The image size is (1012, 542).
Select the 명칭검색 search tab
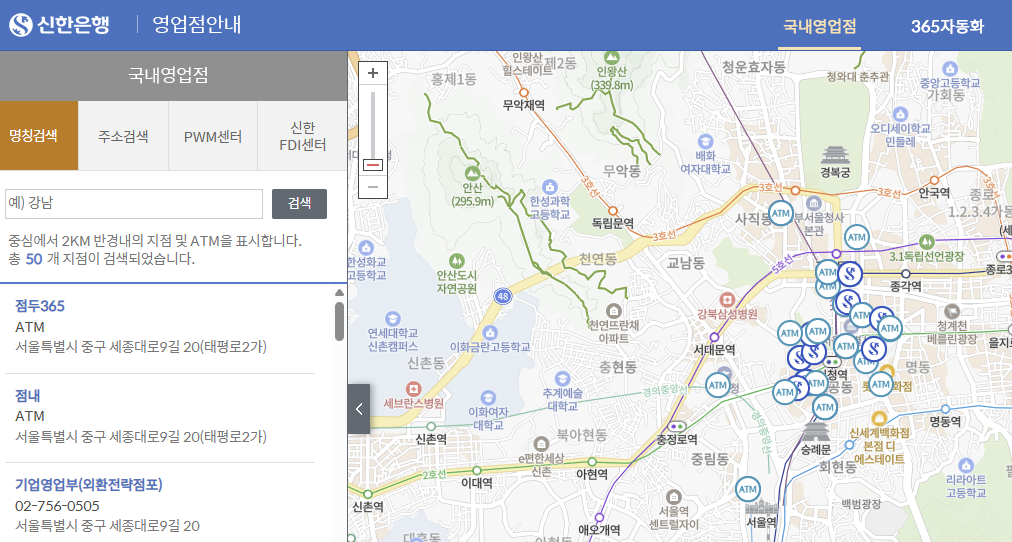39,136
